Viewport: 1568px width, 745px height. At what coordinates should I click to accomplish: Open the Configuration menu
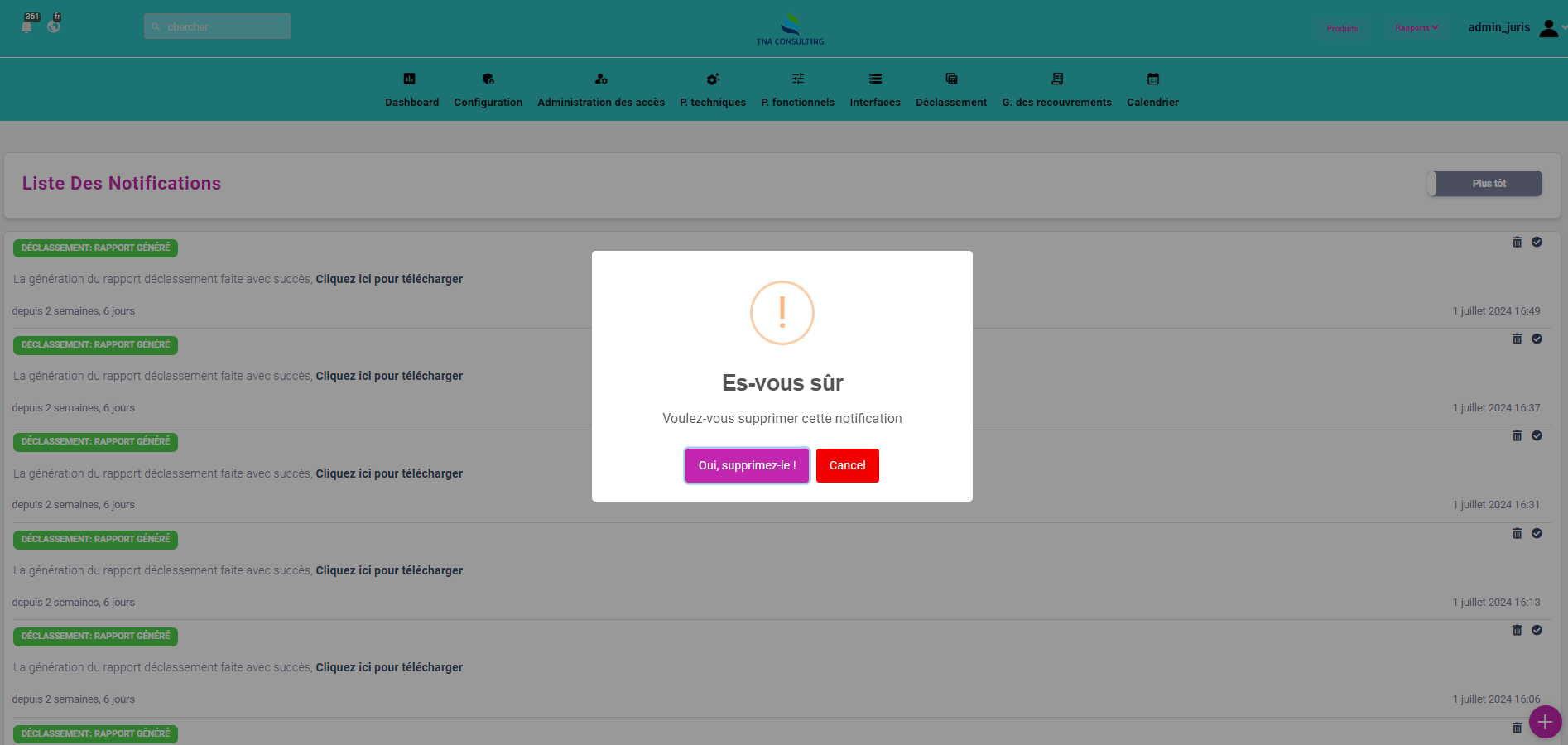488,90
